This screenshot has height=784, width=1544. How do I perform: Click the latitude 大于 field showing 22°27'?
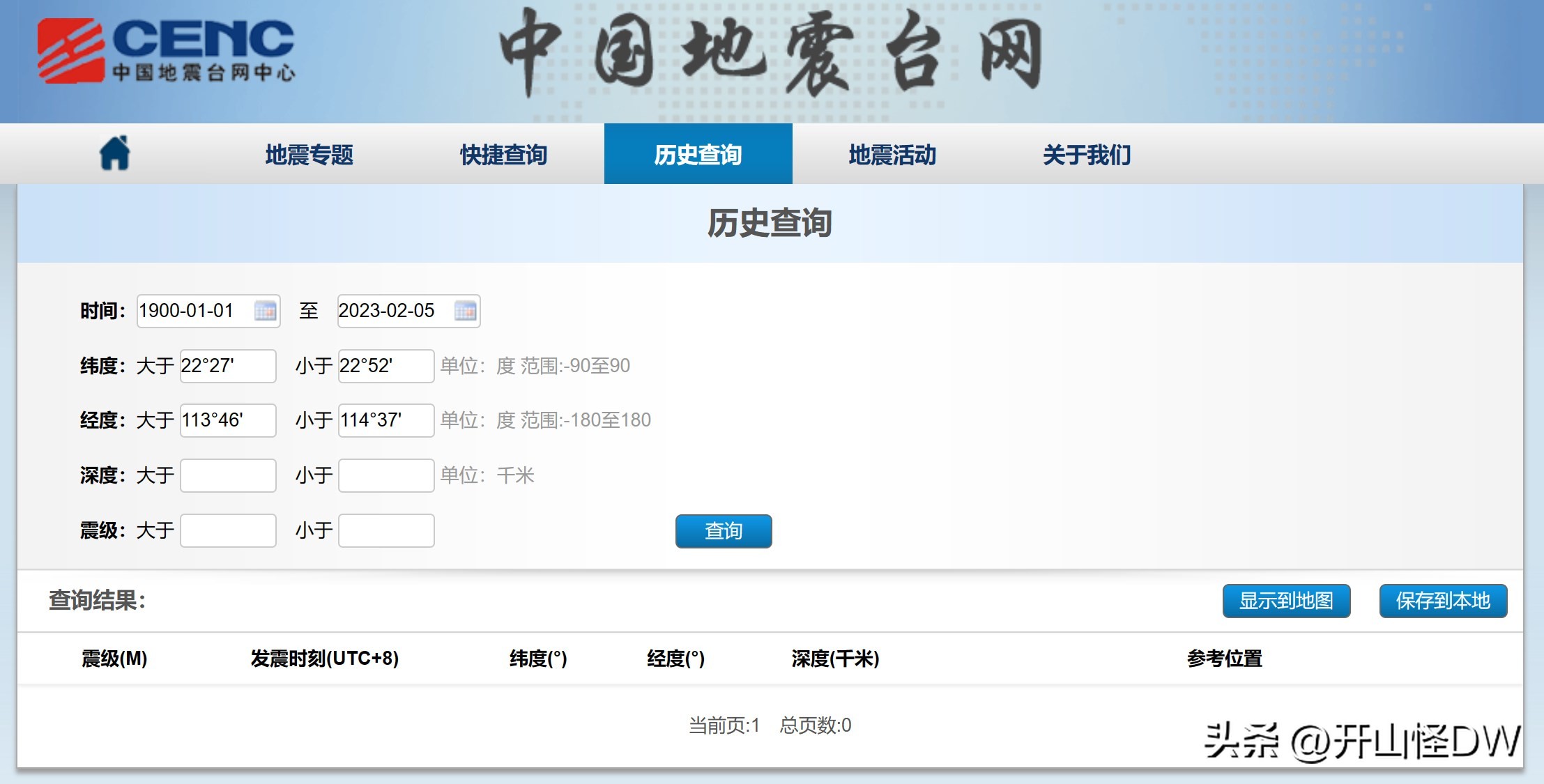228,366
